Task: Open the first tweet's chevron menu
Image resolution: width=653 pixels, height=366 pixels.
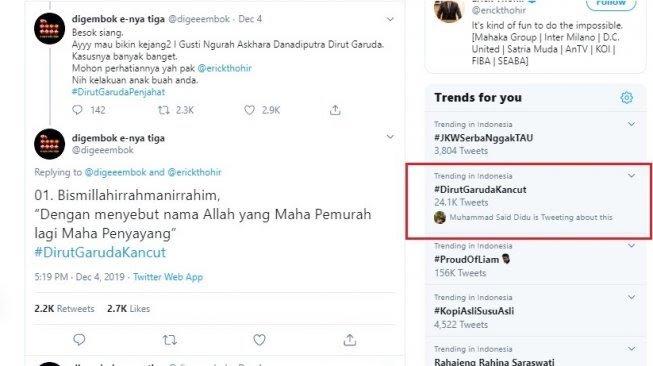Action: [x=390, y=19]
